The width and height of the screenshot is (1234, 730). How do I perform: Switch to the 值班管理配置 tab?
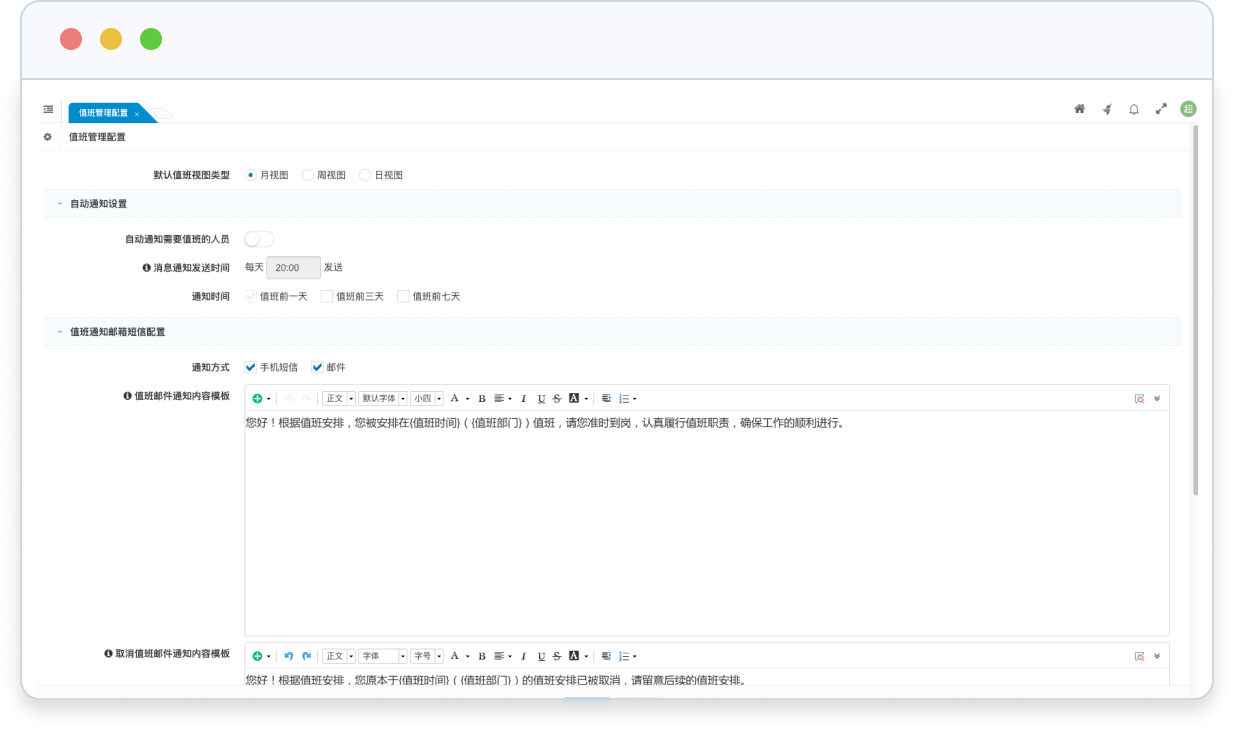(x=104, y=113)
